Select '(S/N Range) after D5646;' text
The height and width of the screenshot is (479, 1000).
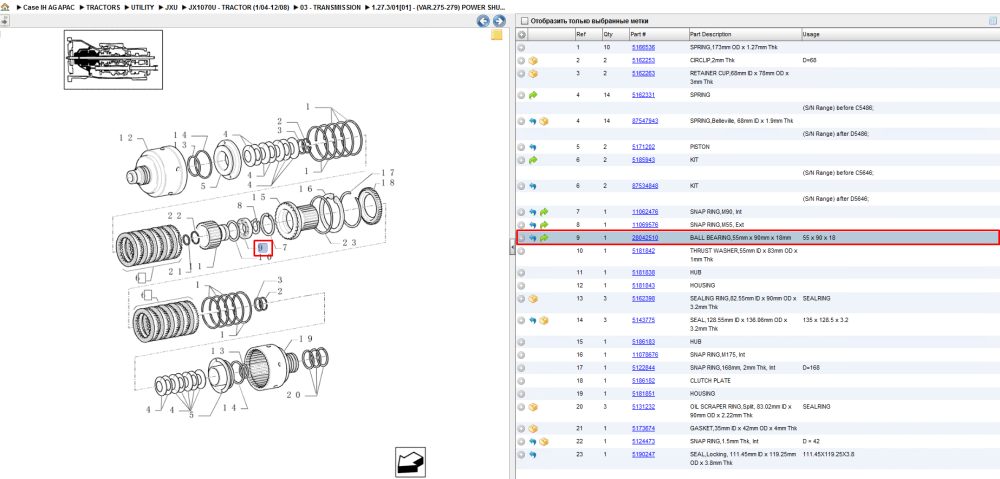click(836, 199)
